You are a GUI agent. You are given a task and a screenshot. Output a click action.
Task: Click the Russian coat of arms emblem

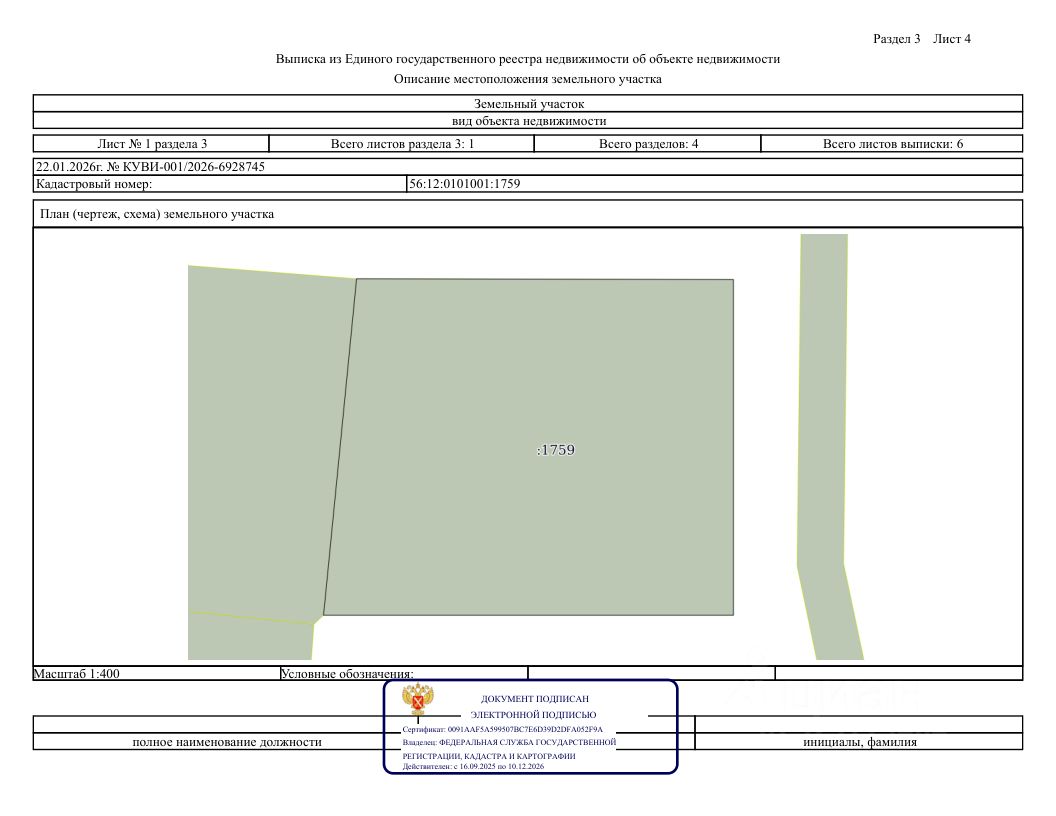pyautogui.click(x=418, y=700)
